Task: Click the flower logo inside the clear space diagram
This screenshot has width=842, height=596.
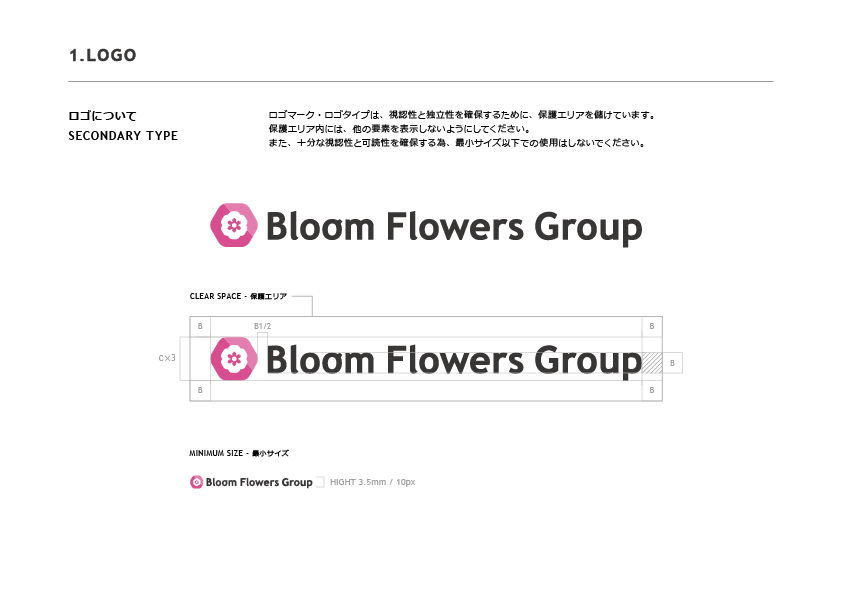Action: pos(234,358)
